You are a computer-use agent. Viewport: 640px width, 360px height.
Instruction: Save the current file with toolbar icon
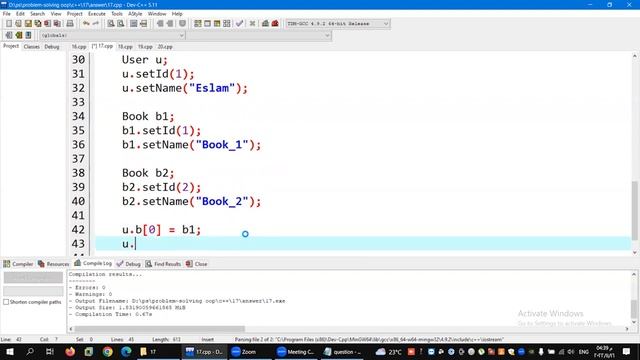click(x=28, y=24)
